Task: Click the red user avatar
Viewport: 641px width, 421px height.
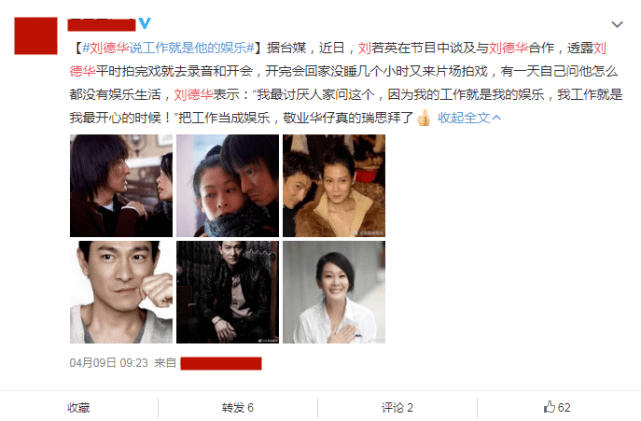Action: [36, 36]
